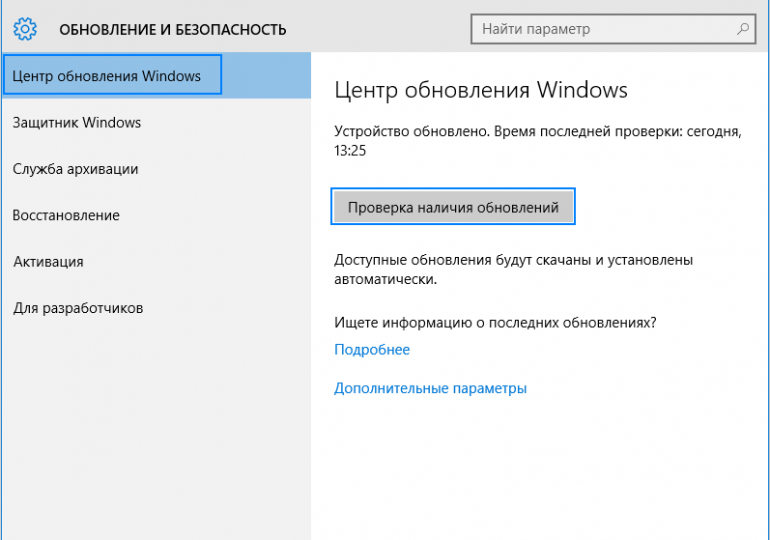Open 'Служба архивации' section

pyautogui.click(x=156, y=169)
